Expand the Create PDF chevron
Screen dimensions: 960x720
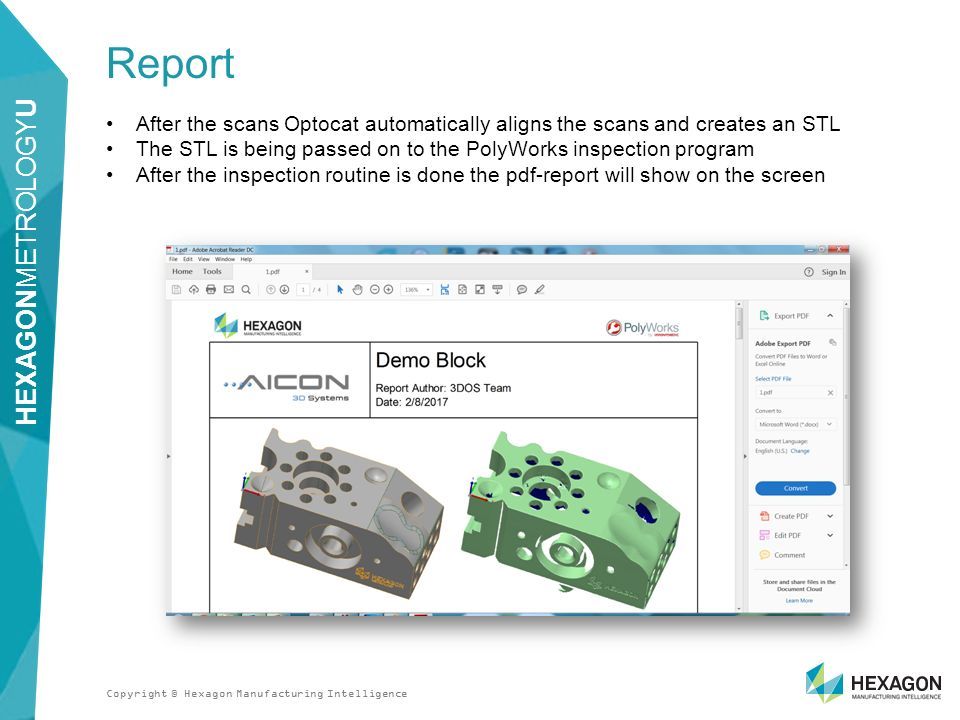coord(830,516)
